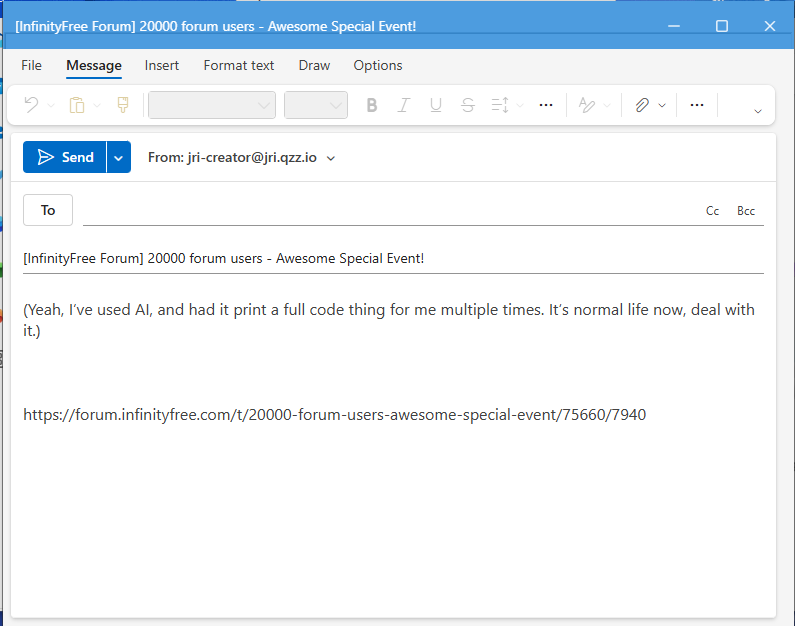Select the Format Painter icon
The image size is (795, 626).
(123, 105)
